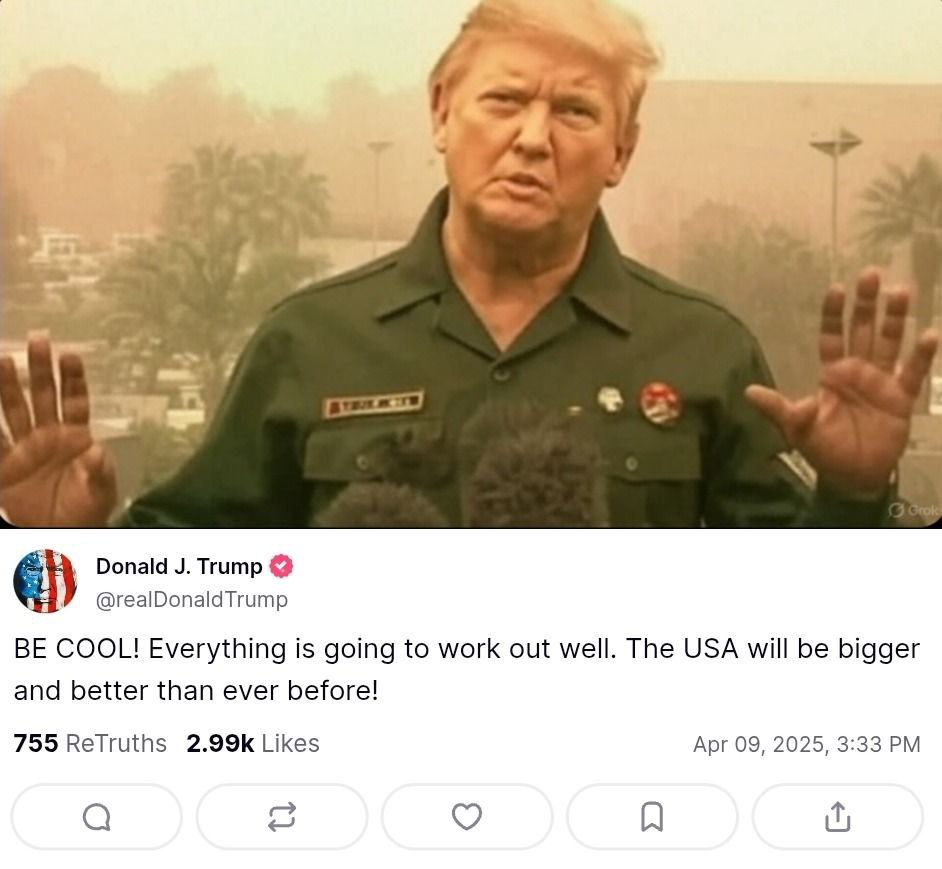The width and height of the screenshot is (942, 869).
Task: Click the red verified checkmark badge
Action: (281, 566)
